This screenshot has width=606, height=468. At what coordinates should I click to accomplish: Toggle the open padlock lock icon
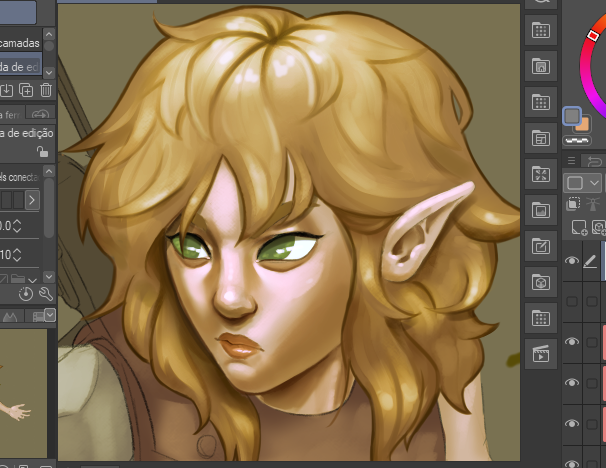click(x=42, y=151)
